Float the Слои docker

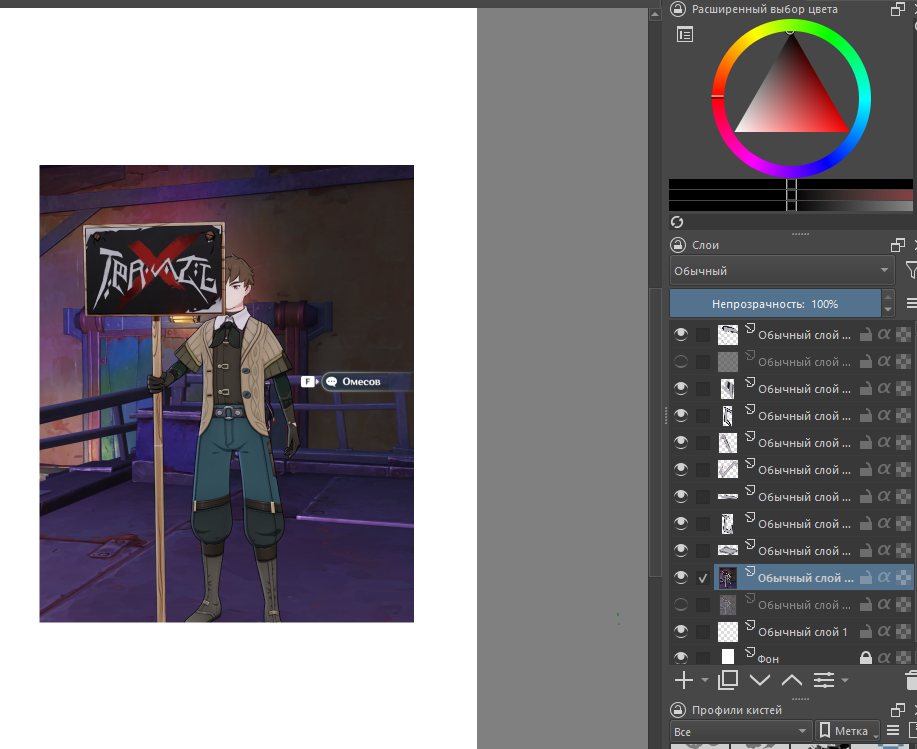(897, 244)
